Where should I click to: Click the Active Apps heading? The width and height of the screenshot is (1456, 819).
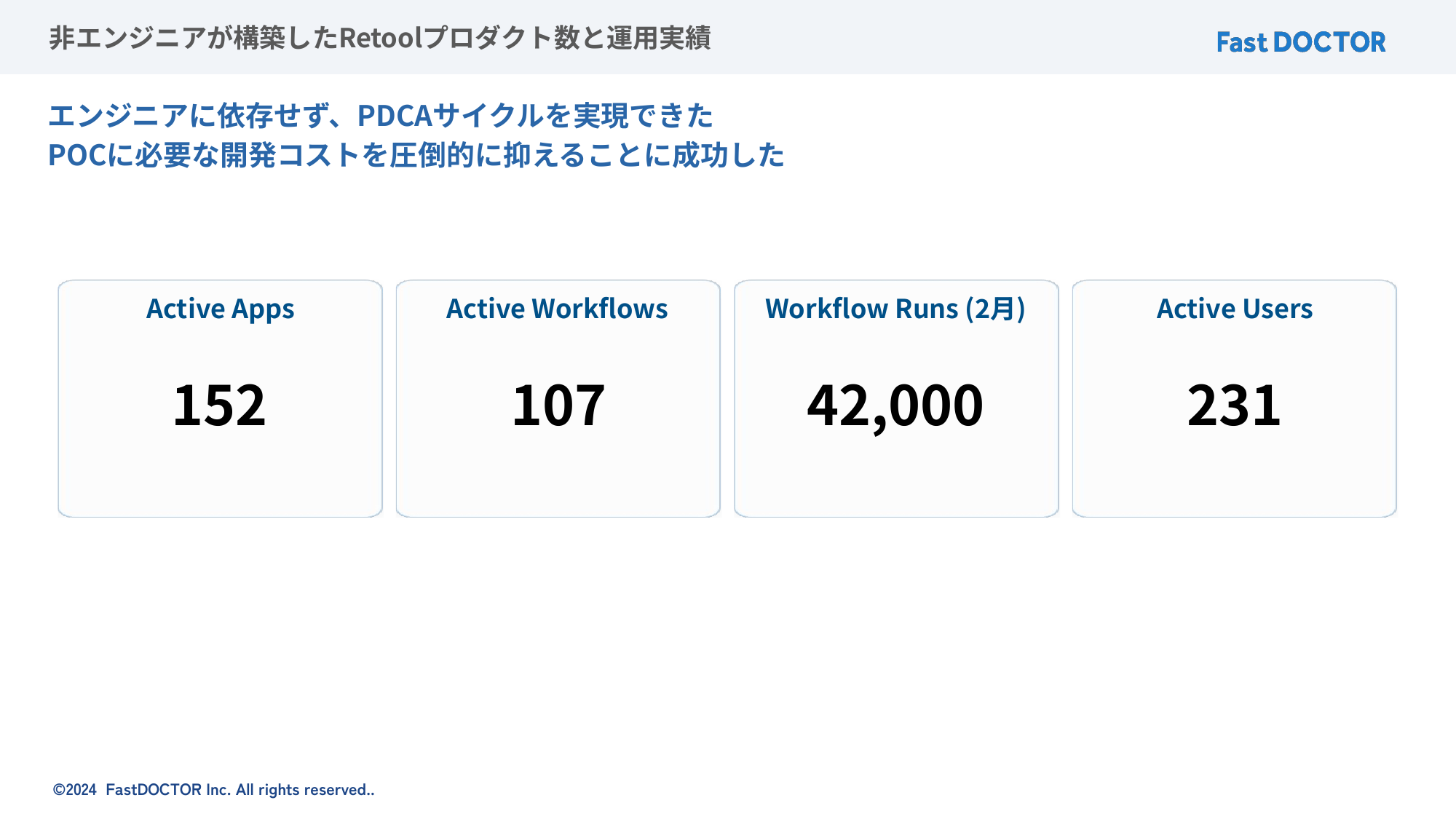point(220,309)
